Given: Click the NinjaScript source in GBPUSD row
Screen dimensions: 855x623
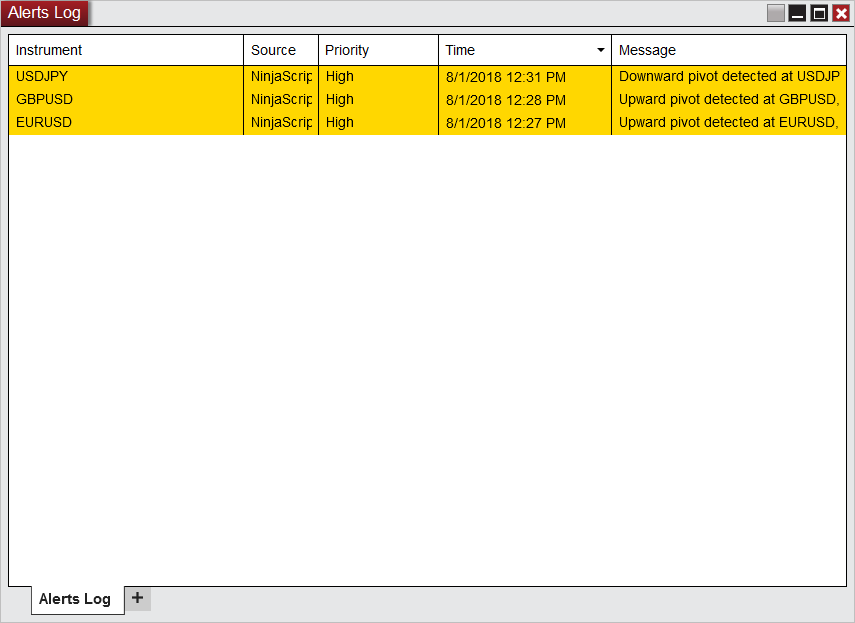Looking at the screenshot, I should point(281,100).
